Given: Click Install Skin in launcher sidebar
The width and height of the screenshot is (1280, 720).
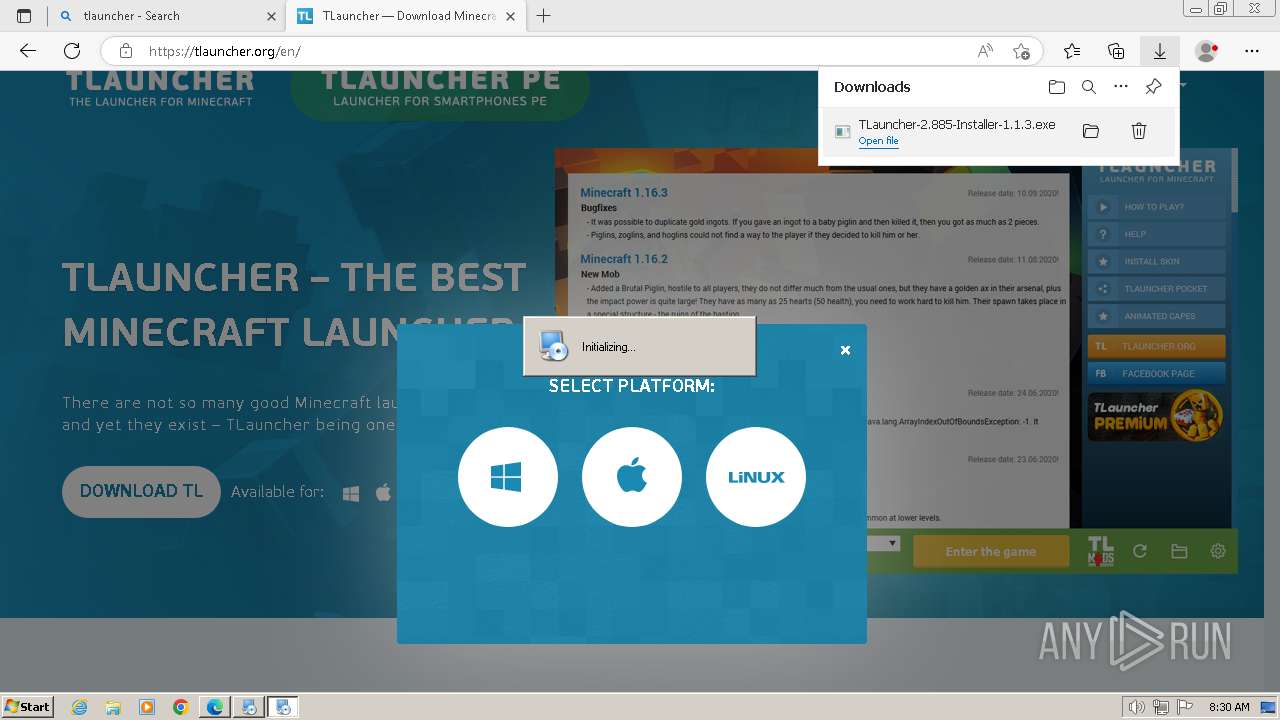Looking at the screenshot, I should click(x=1156, y=261).
